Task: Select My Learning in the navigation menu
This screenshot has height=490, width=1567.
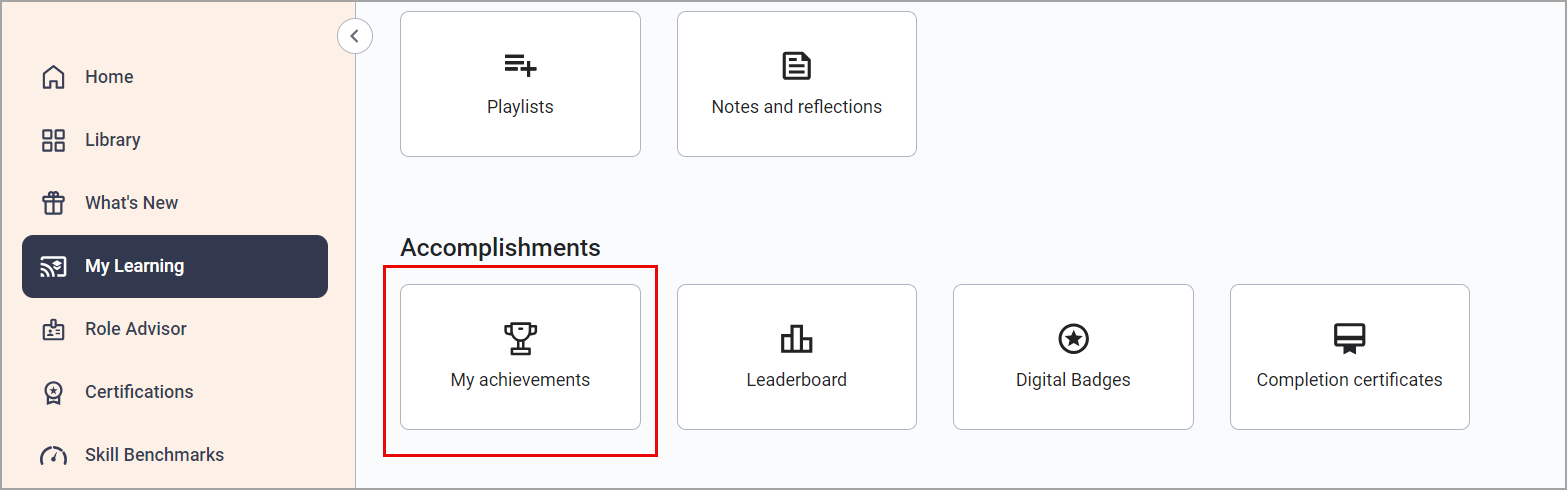Action: click(x=175, y=266)
